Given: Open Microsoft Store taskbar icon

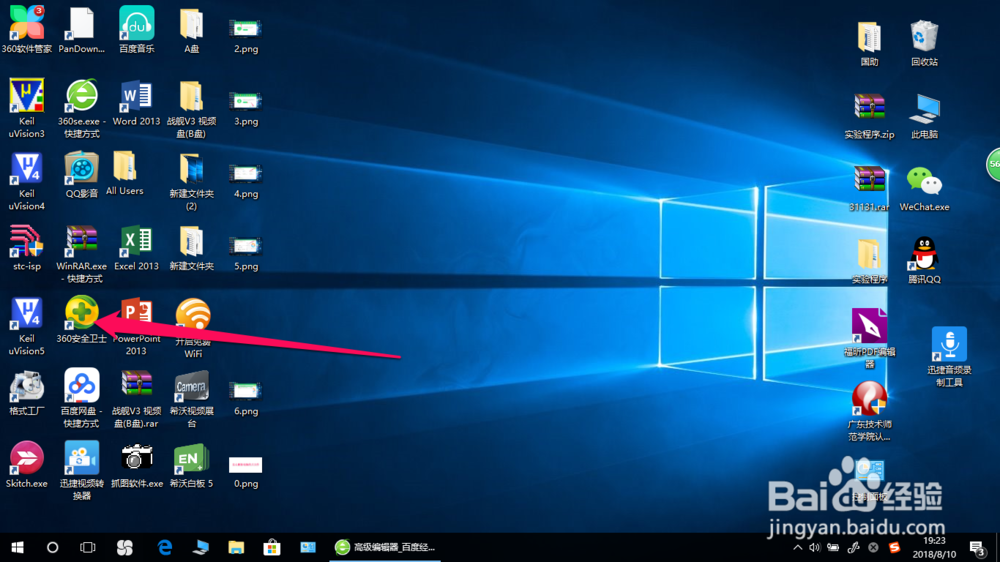Looking at the screenshot, I should 272,547.
